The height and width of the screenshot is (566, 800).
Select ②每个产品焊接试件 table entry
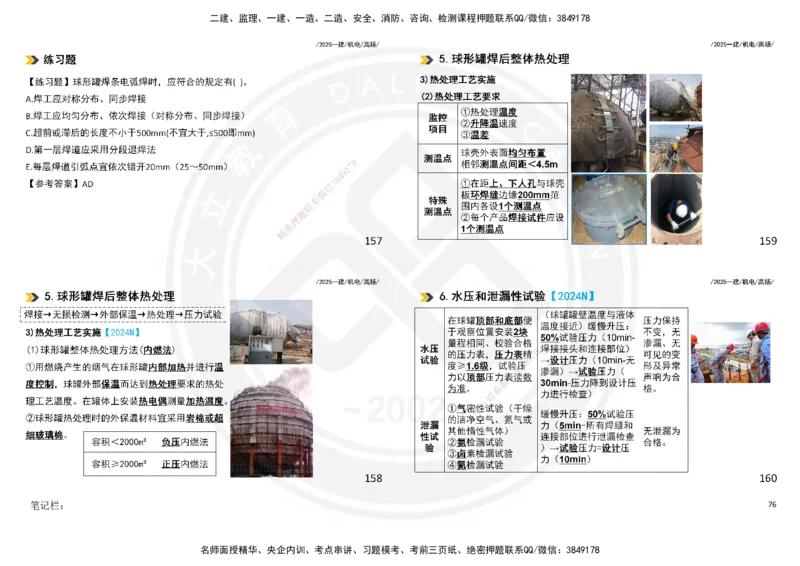click(512, 223)
